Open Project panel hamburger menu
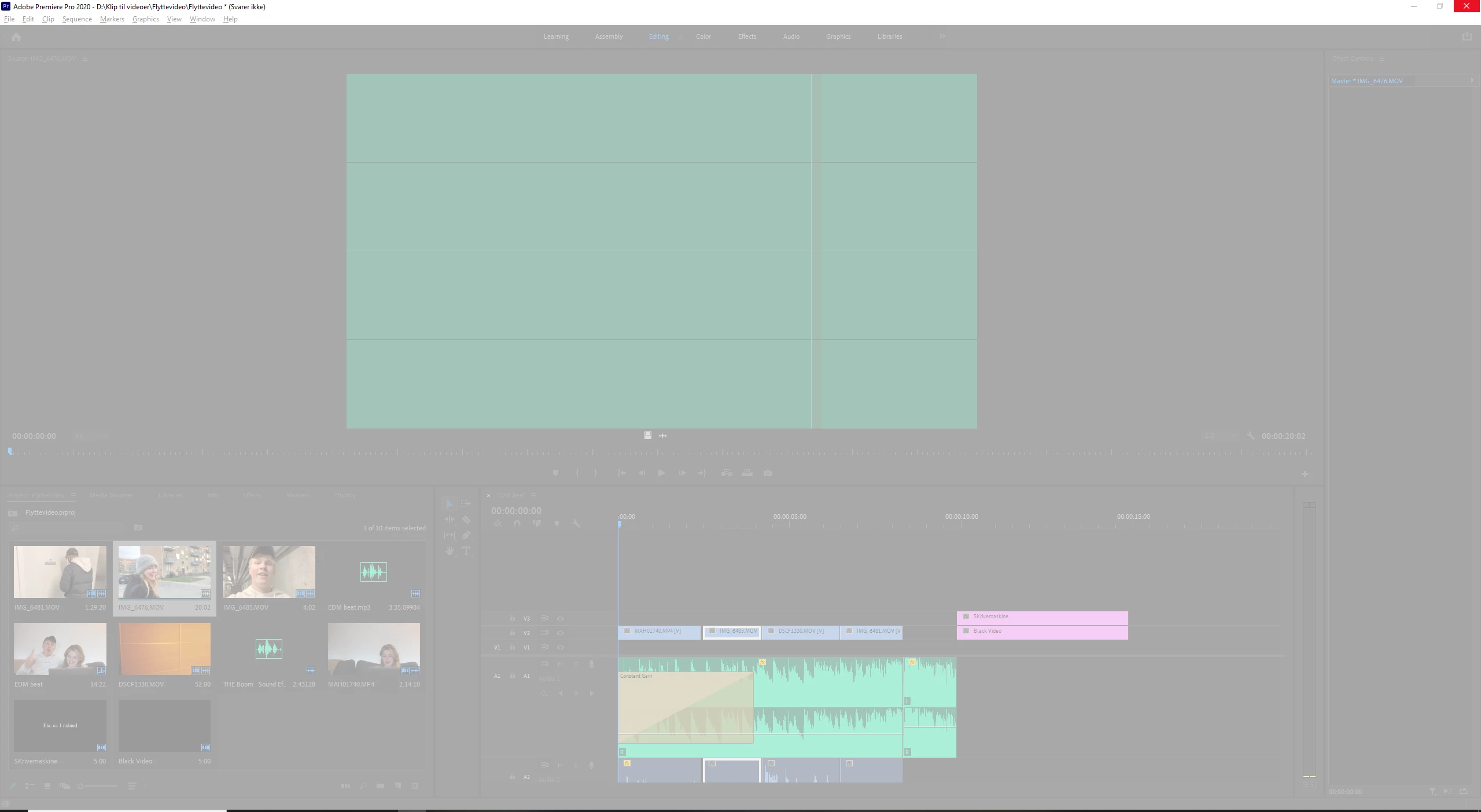 tap(73, 495)
